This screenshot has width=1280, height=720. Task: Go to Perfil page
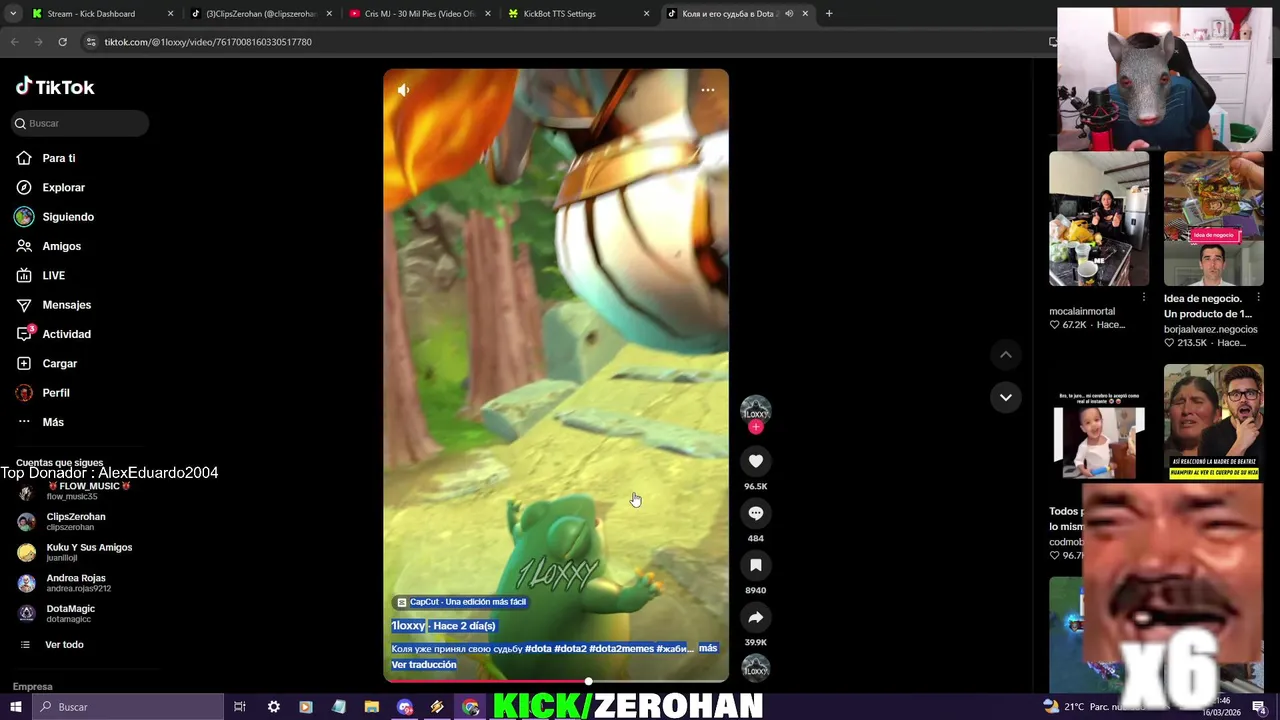(43, 393)
